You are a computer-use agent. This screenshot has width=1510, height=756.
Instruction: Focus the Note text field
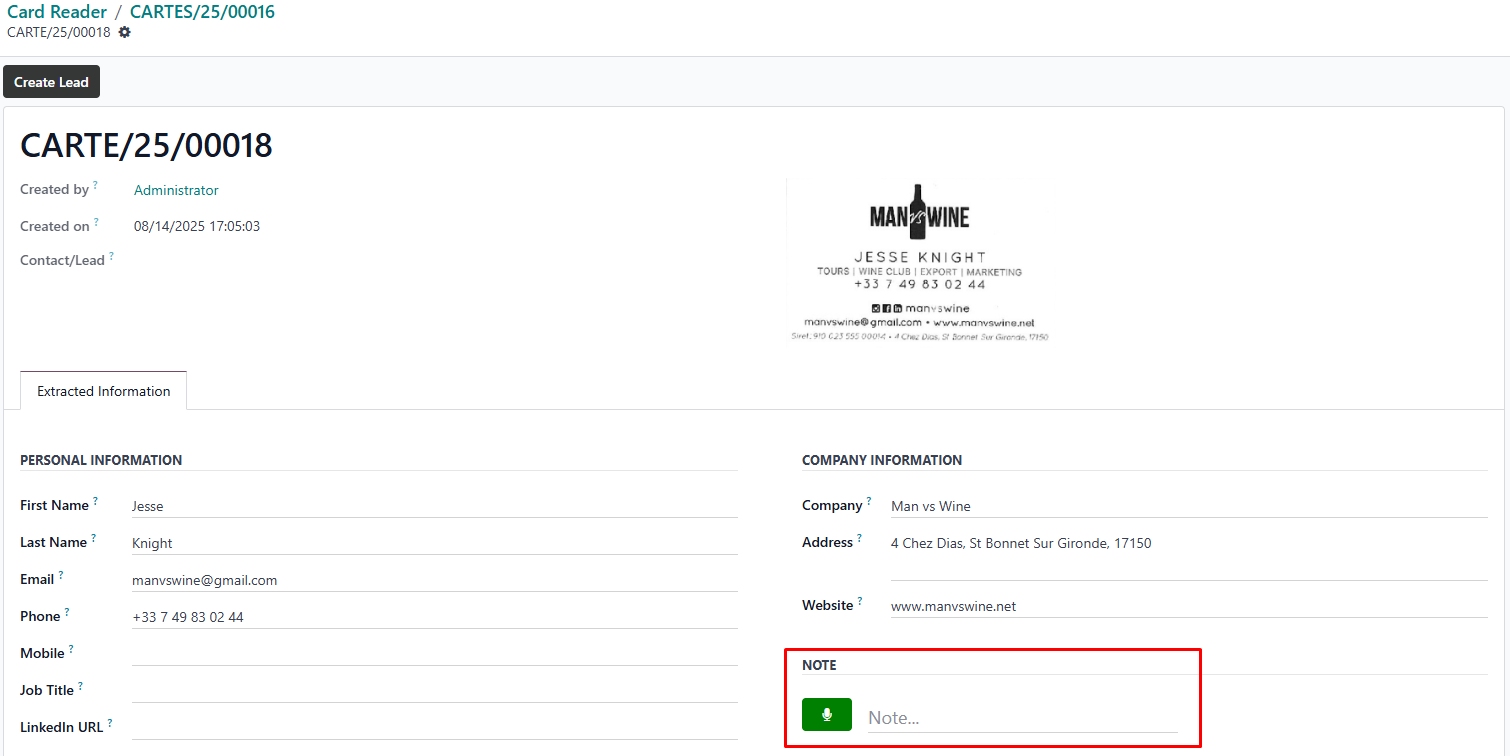click(x=1021, y=718)
